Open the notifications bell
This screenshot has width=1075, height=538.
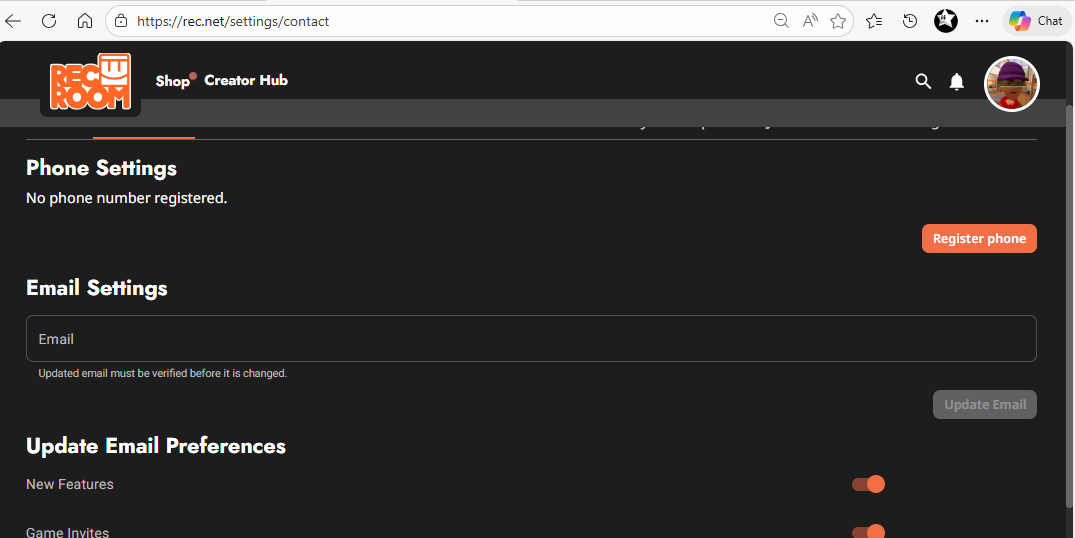click(957, 81)
